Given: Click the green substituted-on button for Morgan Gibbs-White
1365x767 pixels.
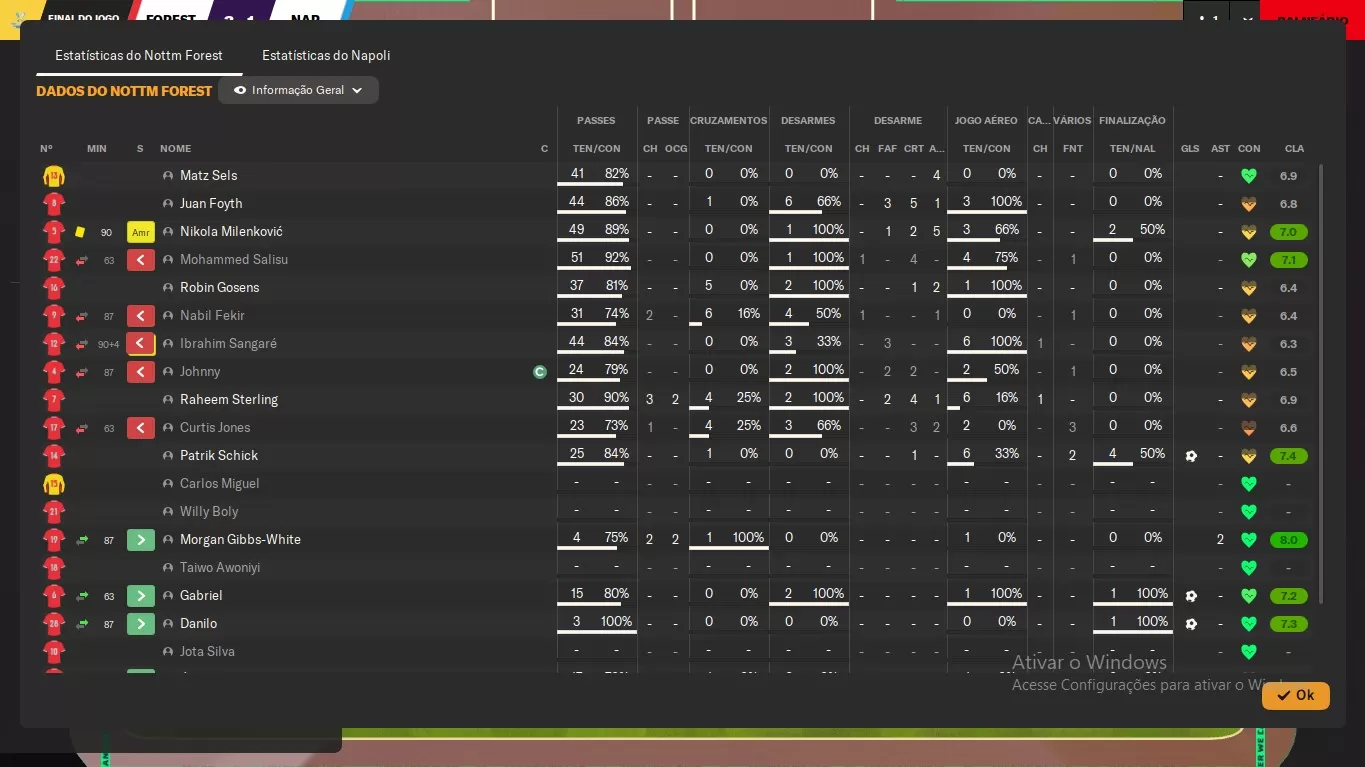Looking at the screenshot, I should [141, 540].
